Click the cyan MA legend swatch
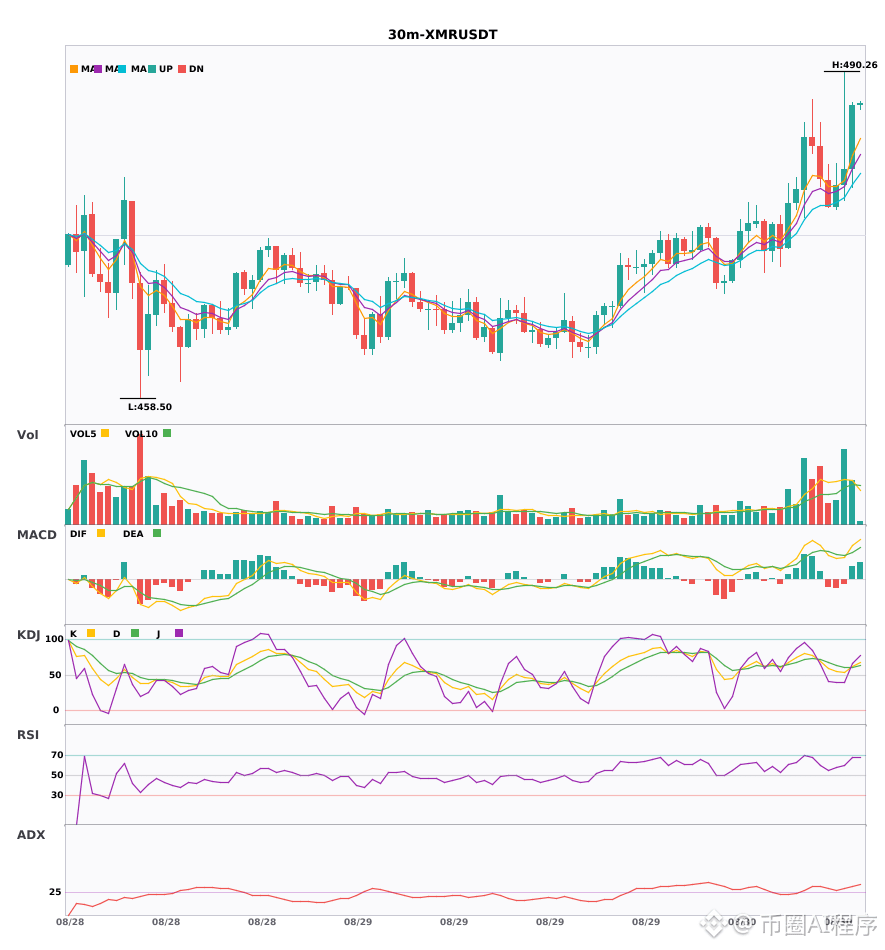This screenshot has height=950, width=885. point(122,69)
